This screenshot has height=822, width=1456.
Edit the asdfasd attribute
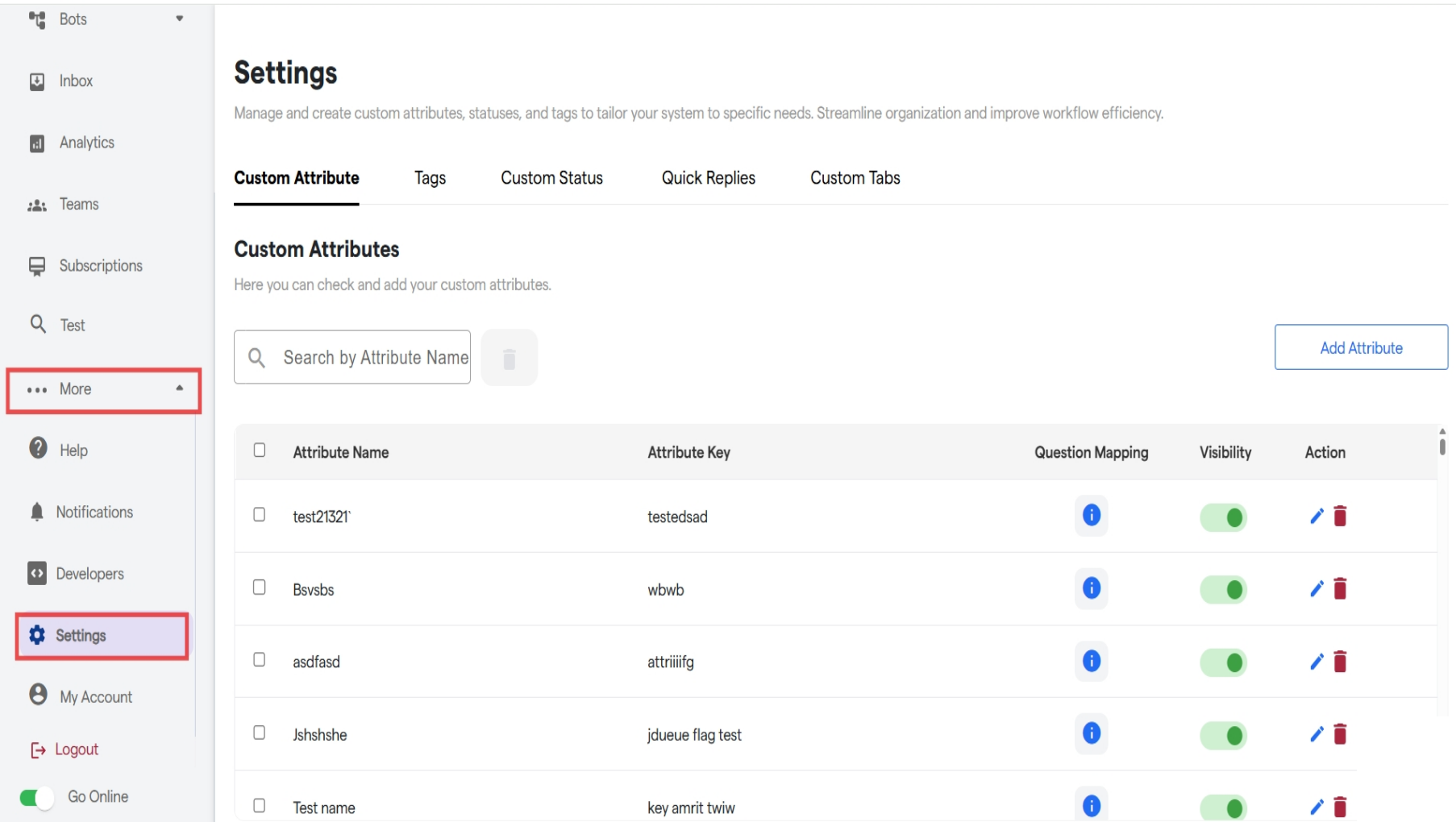coord(1317,662)
